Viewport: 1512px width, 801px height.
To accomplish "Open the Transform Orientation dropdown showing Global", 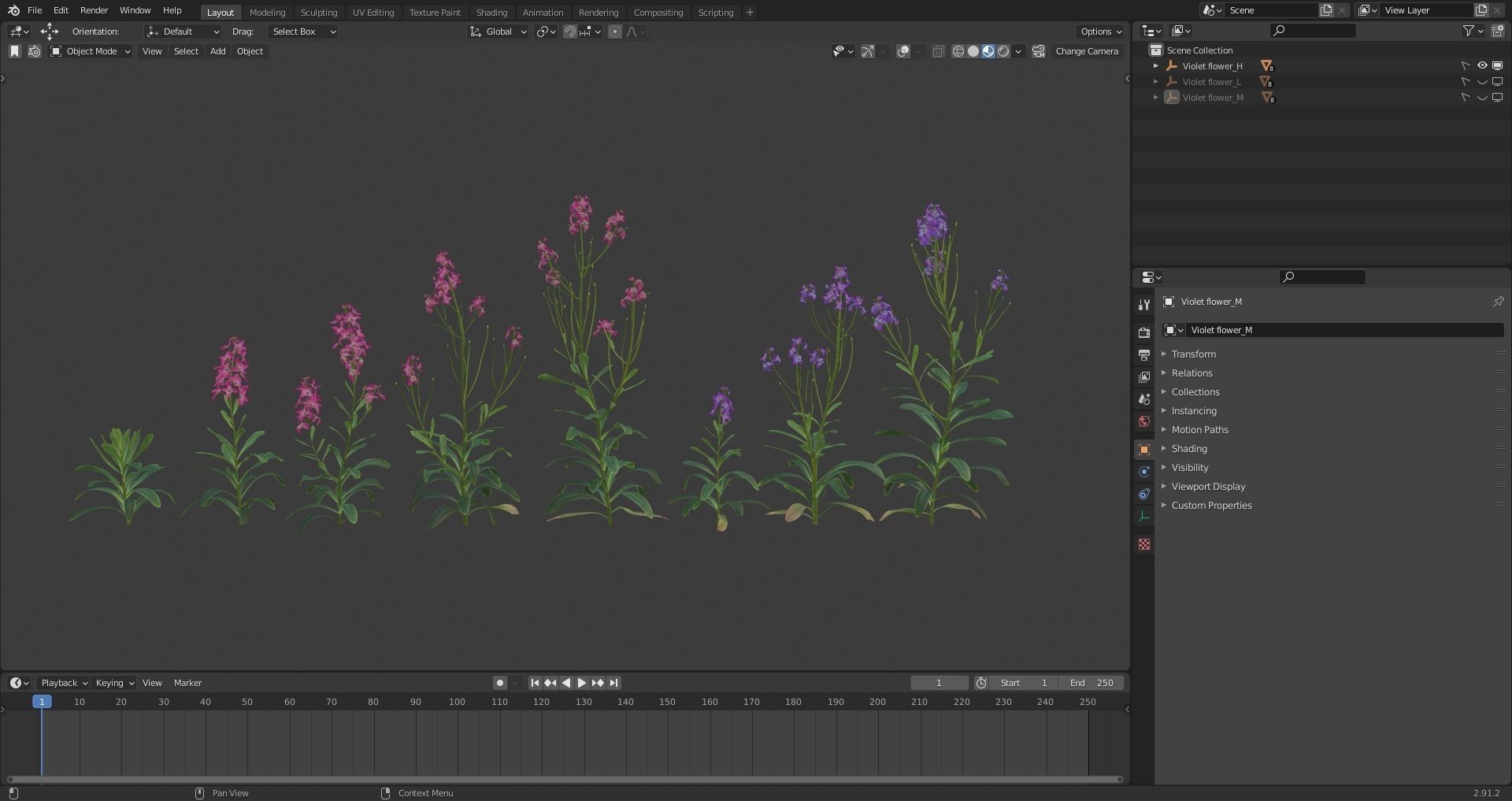I will (x=498, y=32).
